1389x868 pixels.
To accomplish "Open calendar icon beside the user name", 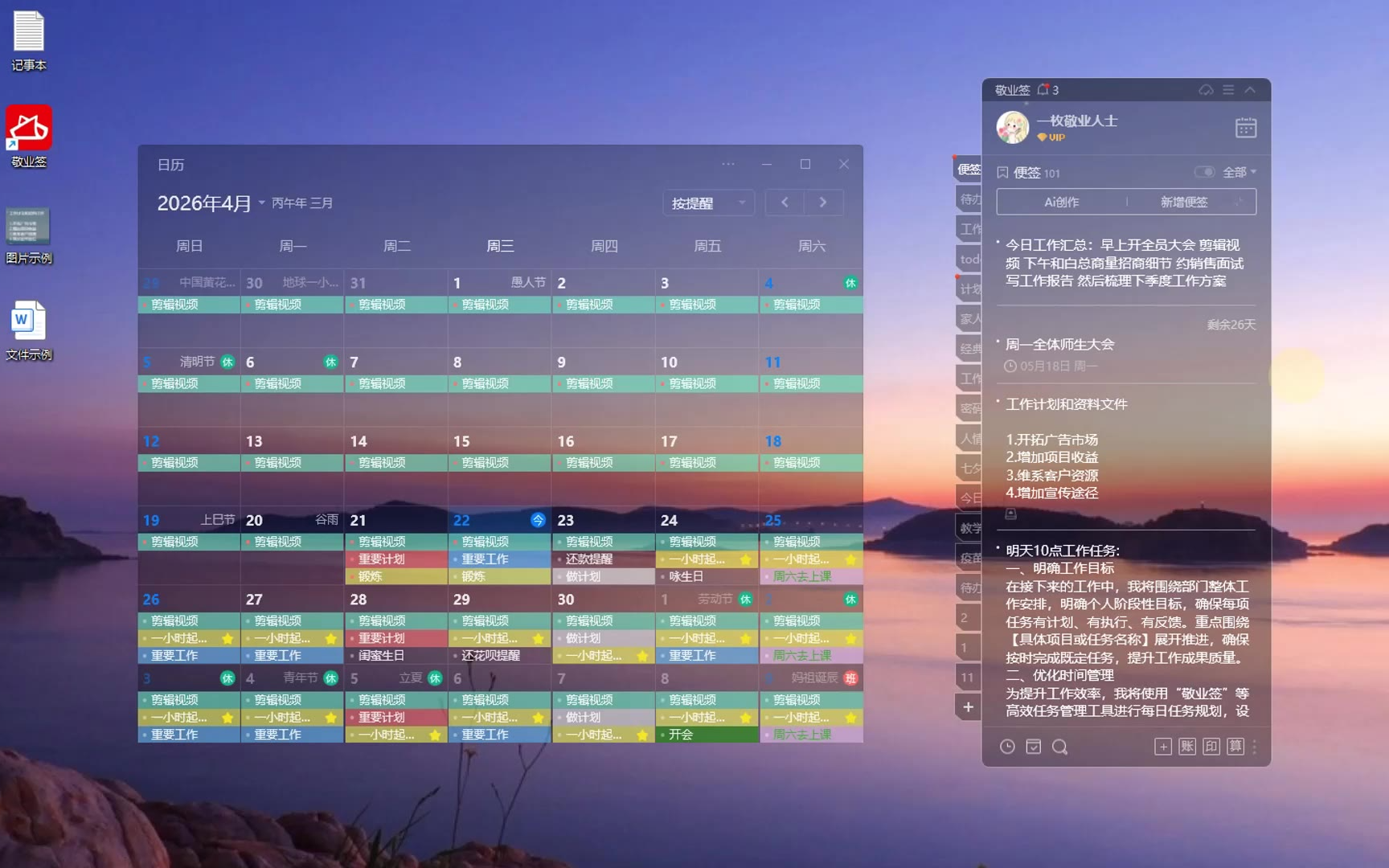I will pos(1245,128).
